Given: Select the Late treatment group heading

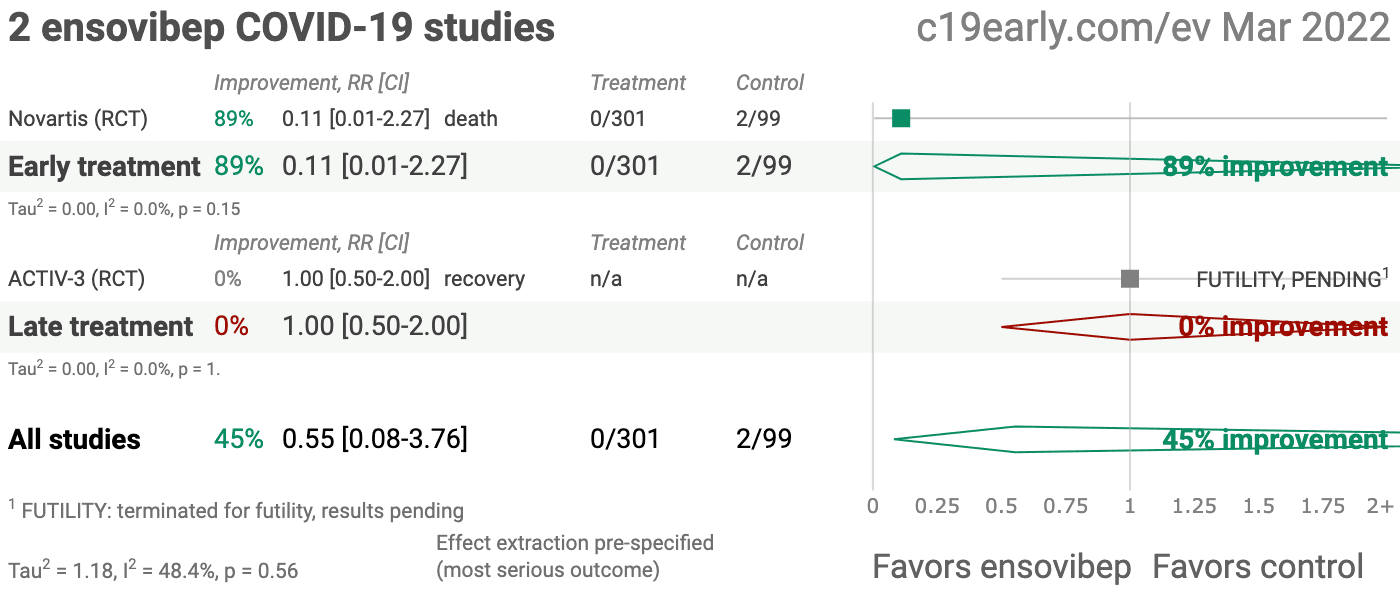Looking at the screenshot, I should click(101, 326).
